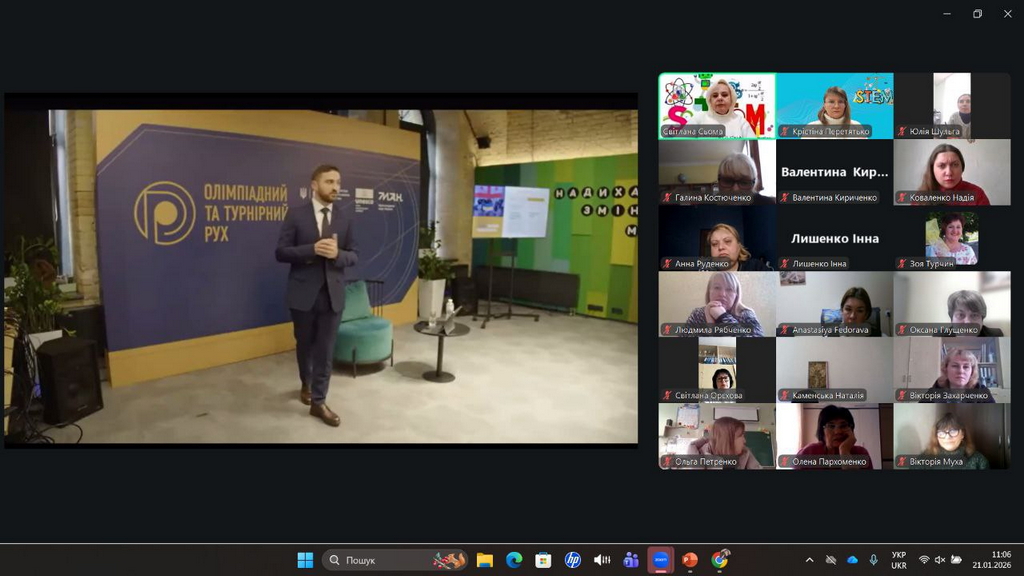
Task: Switch the UKR keyboard language indicator
Action: click(x=899, y=560)
